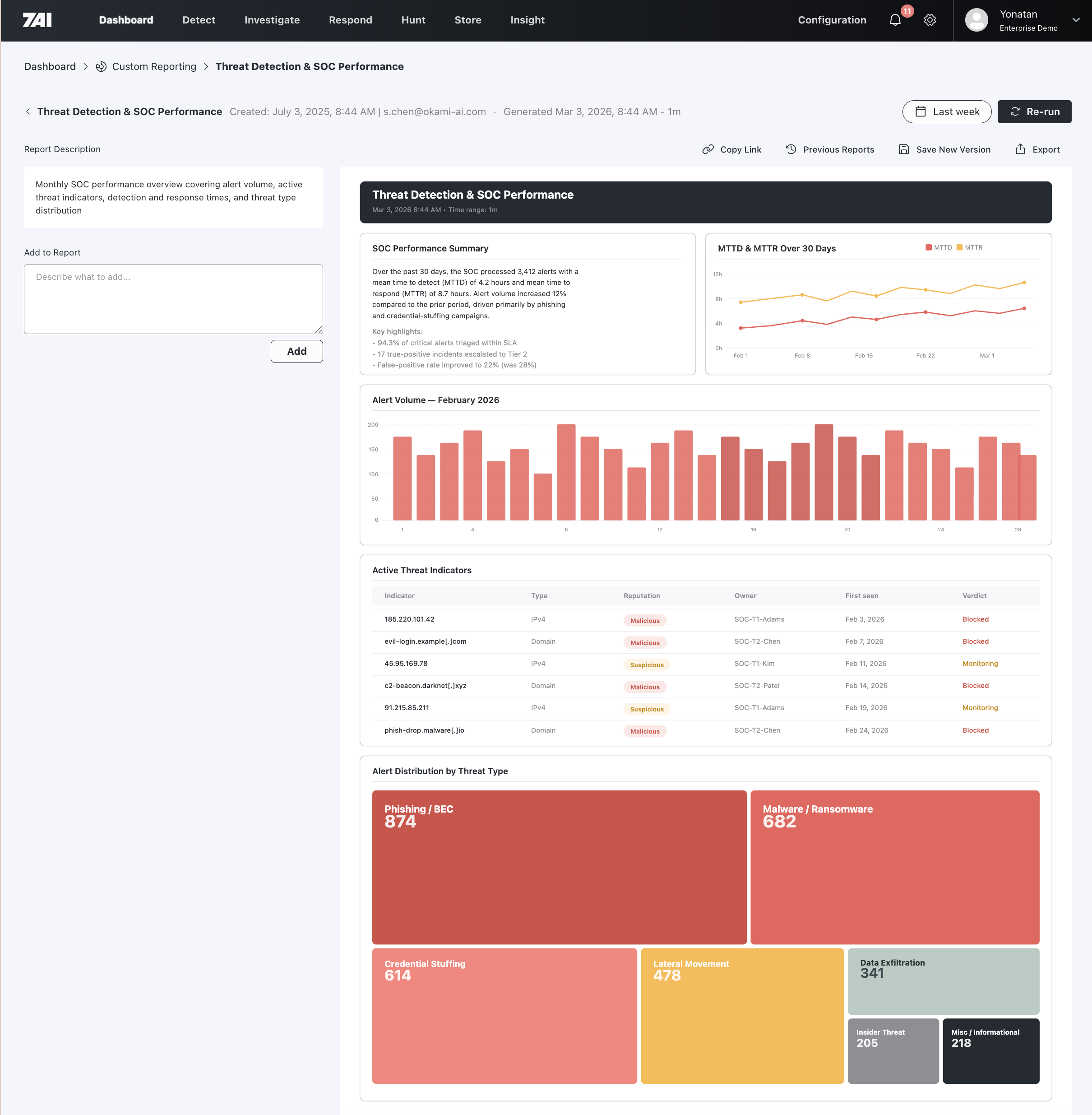Click the Save New Version disk icon
The width and height of the screenshot is (1092, 1115).
pyautogui.click(x=904, y=149)
